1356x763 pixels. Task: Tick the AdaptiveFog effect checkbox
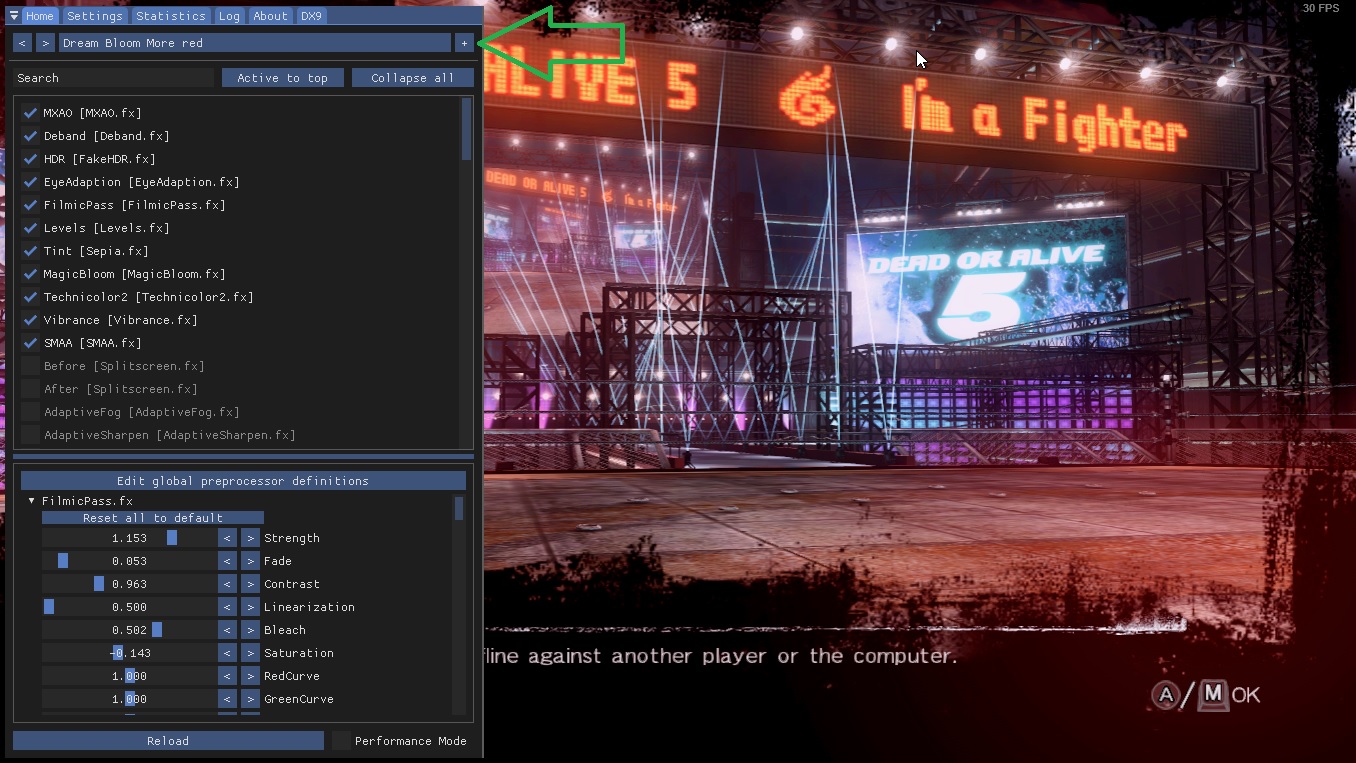[30, 412]
